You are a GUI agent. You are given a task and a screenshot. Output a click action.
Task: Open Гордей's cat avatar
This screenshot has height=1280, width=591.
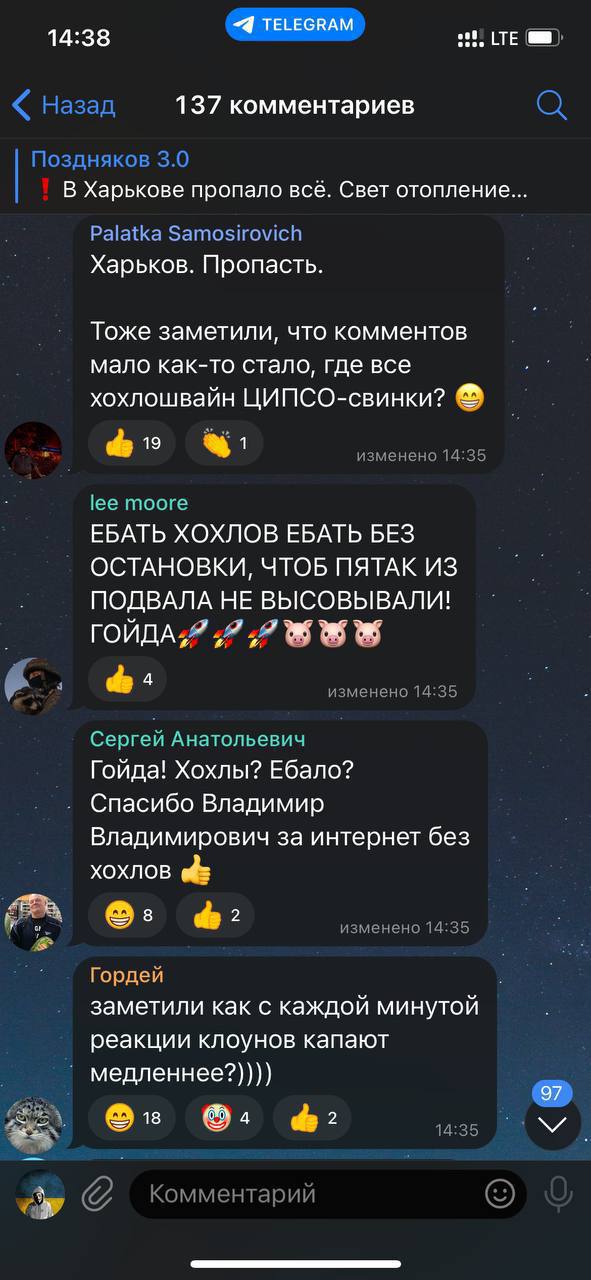click(x=34, y=1124)
